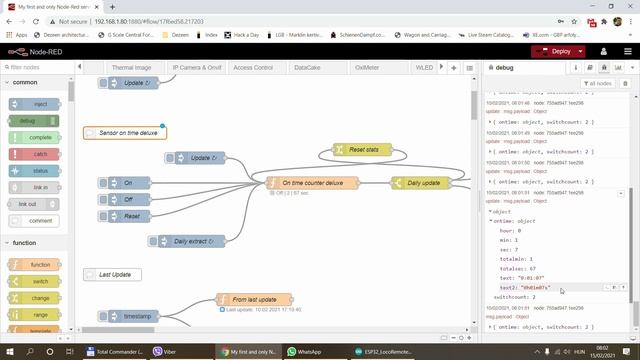Select the Reset stats change node

pyautogui.click(x=362, y=150)
